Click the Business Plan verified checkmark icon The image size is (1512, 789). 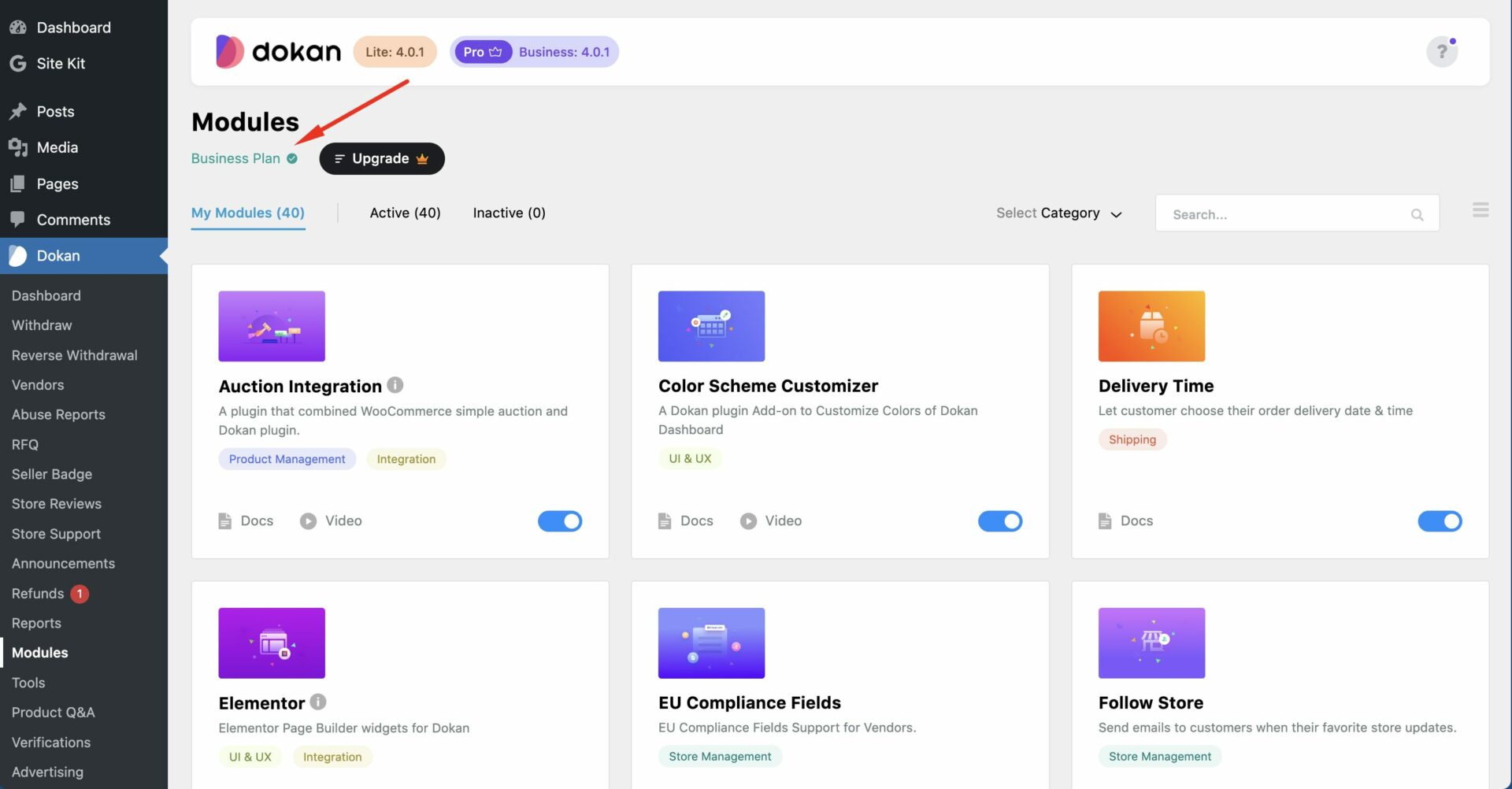[x=292, y=159]
